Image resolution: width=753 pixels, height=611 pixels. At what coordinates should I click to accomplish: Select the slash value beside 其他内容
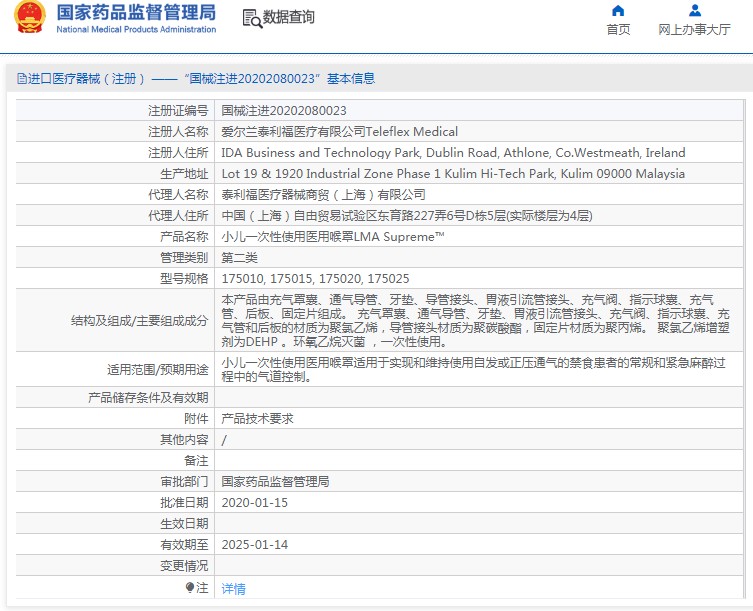point(224,440)
